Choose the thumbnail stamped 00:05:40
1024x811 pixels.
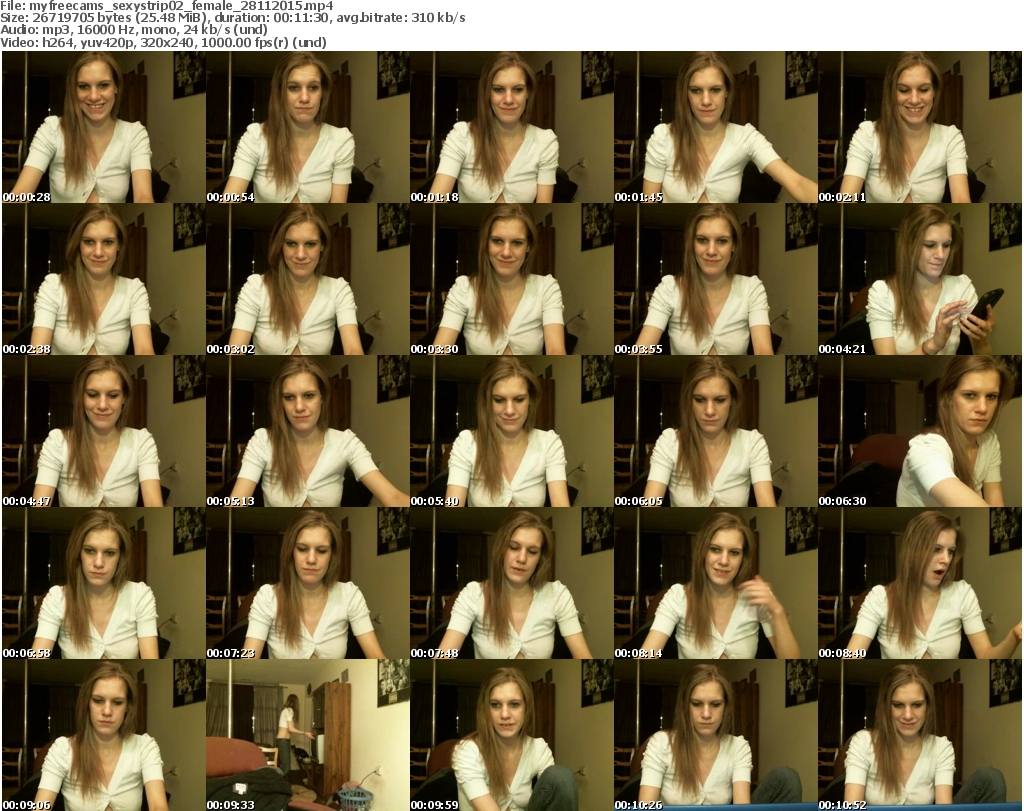click(511, 432)
